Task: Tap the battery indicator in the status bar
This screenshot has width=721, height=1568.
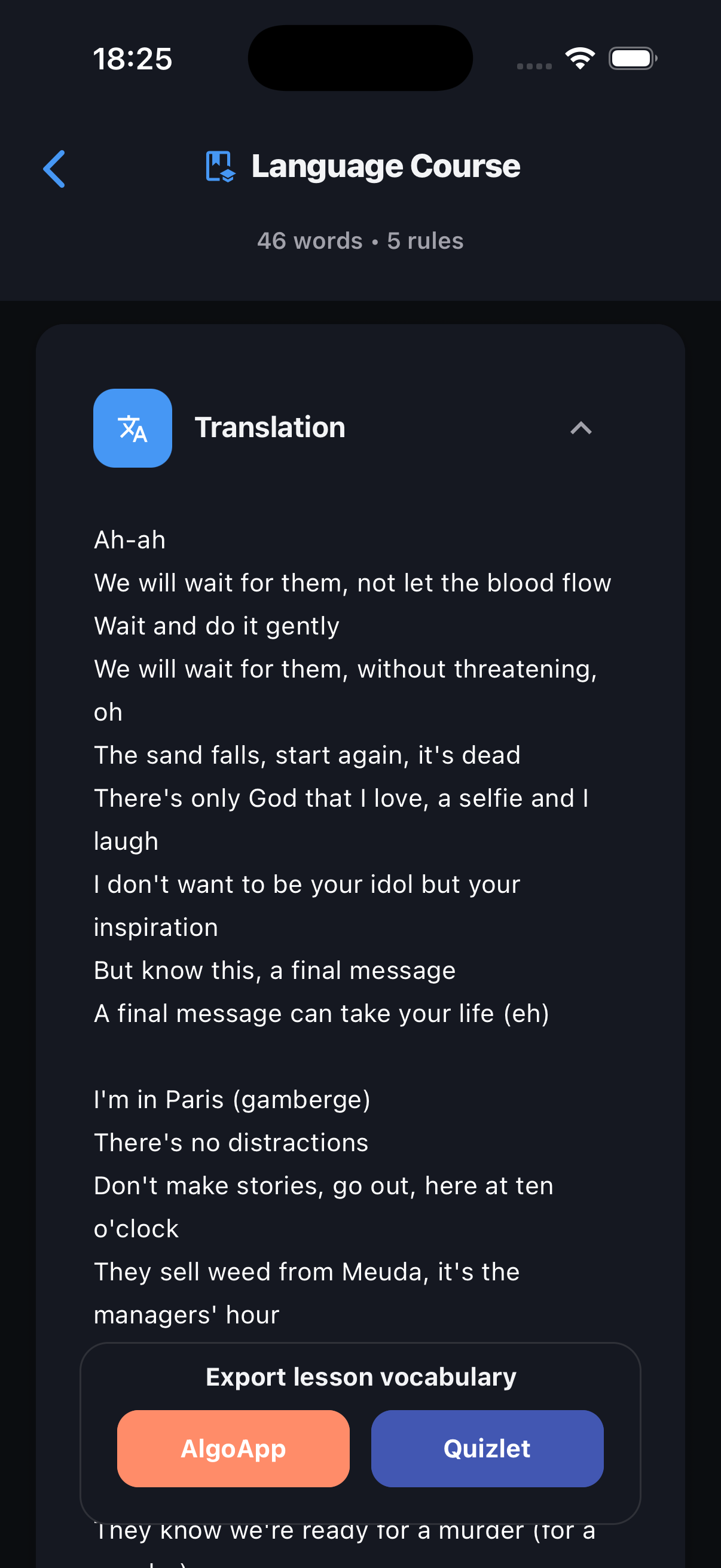Action: coord(632,58)
